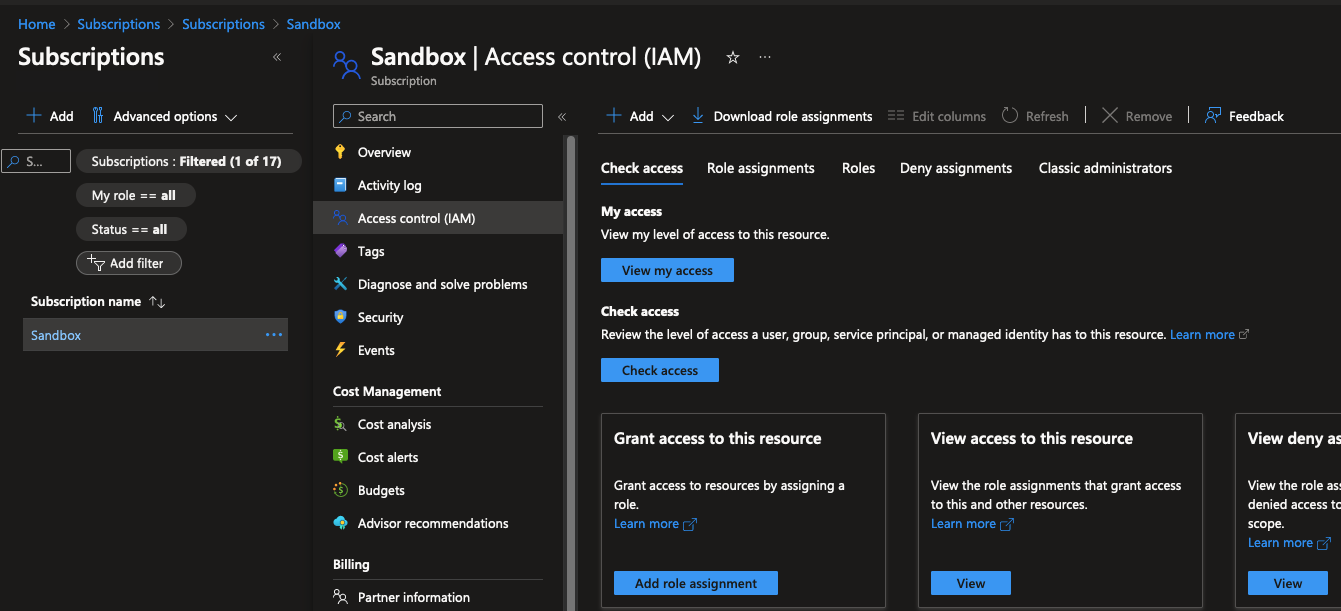Select the Sandbox subscription row
The width and height of the screenshot is (1341, 611).
[x=155, y=335]
